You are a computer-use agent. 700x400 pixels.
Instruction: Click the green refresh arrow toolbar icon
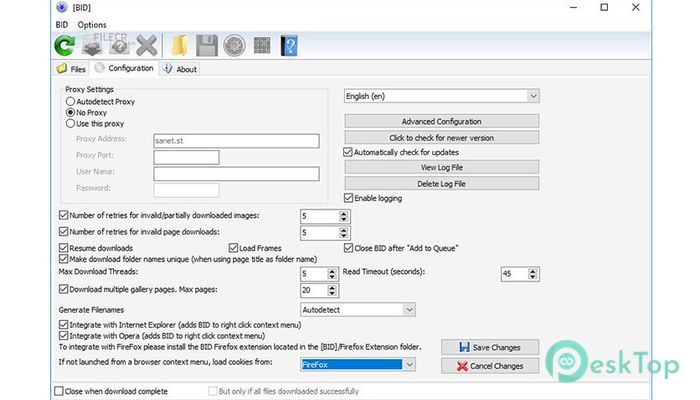65,46
